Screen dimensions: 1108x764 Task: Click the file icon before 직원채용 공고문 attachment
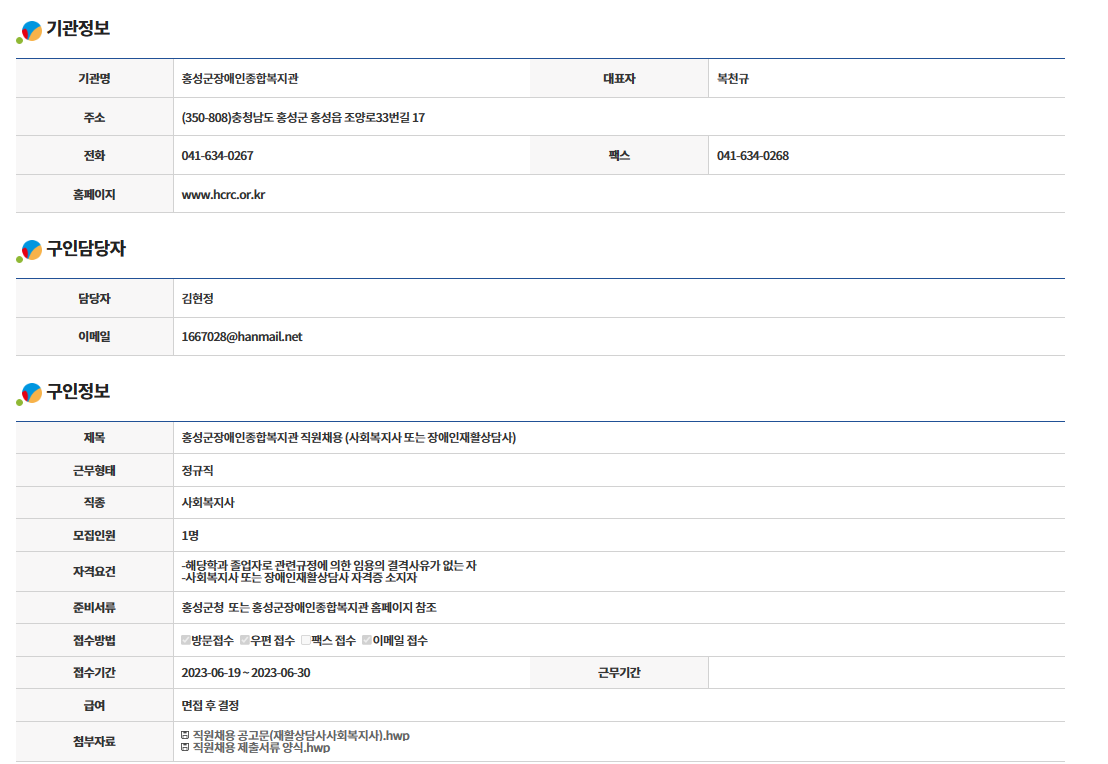185,736
